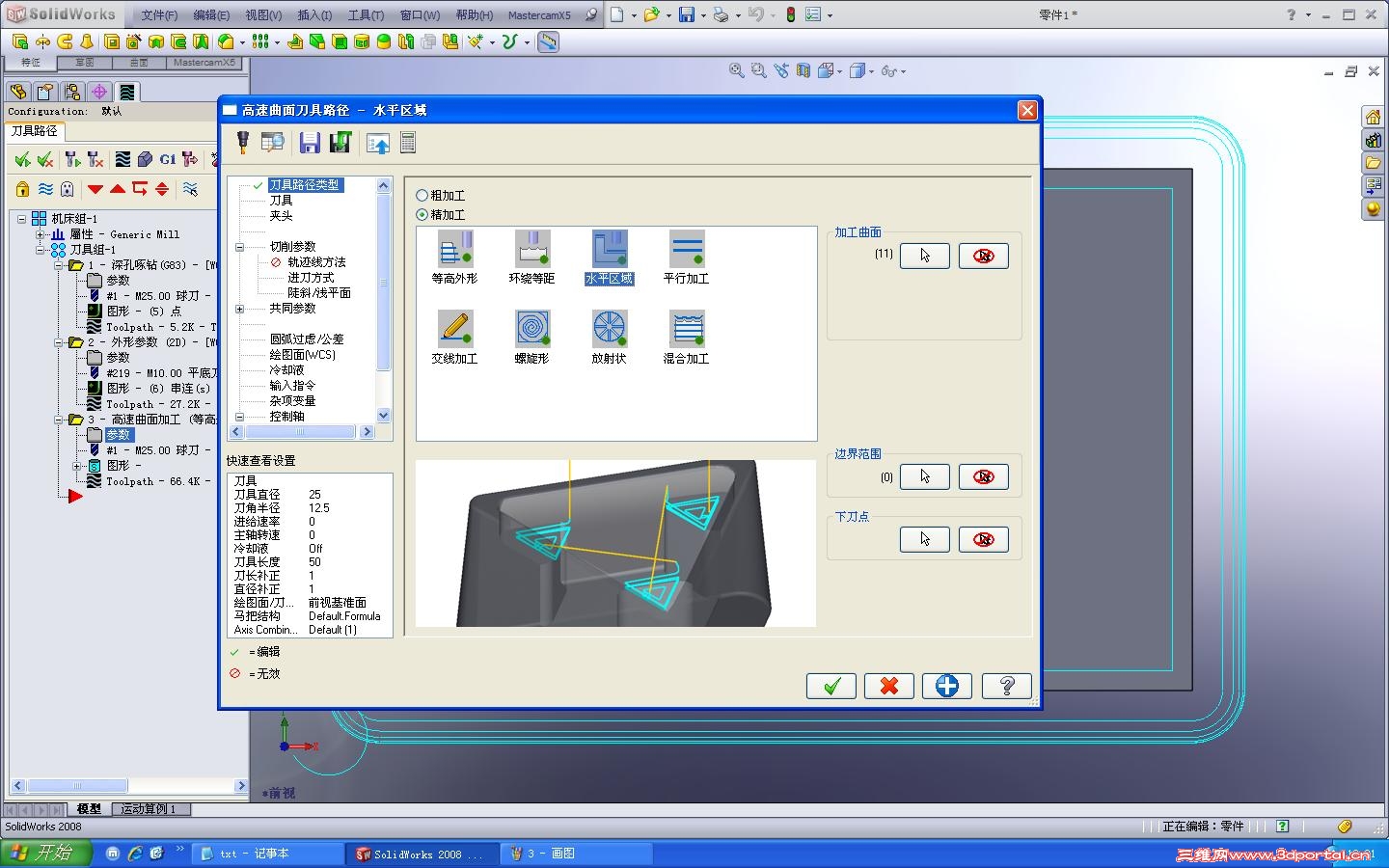Collapse operation 1 深孔啄钻 node
This screenshot has width=1389, height=868.
(58, 265)
